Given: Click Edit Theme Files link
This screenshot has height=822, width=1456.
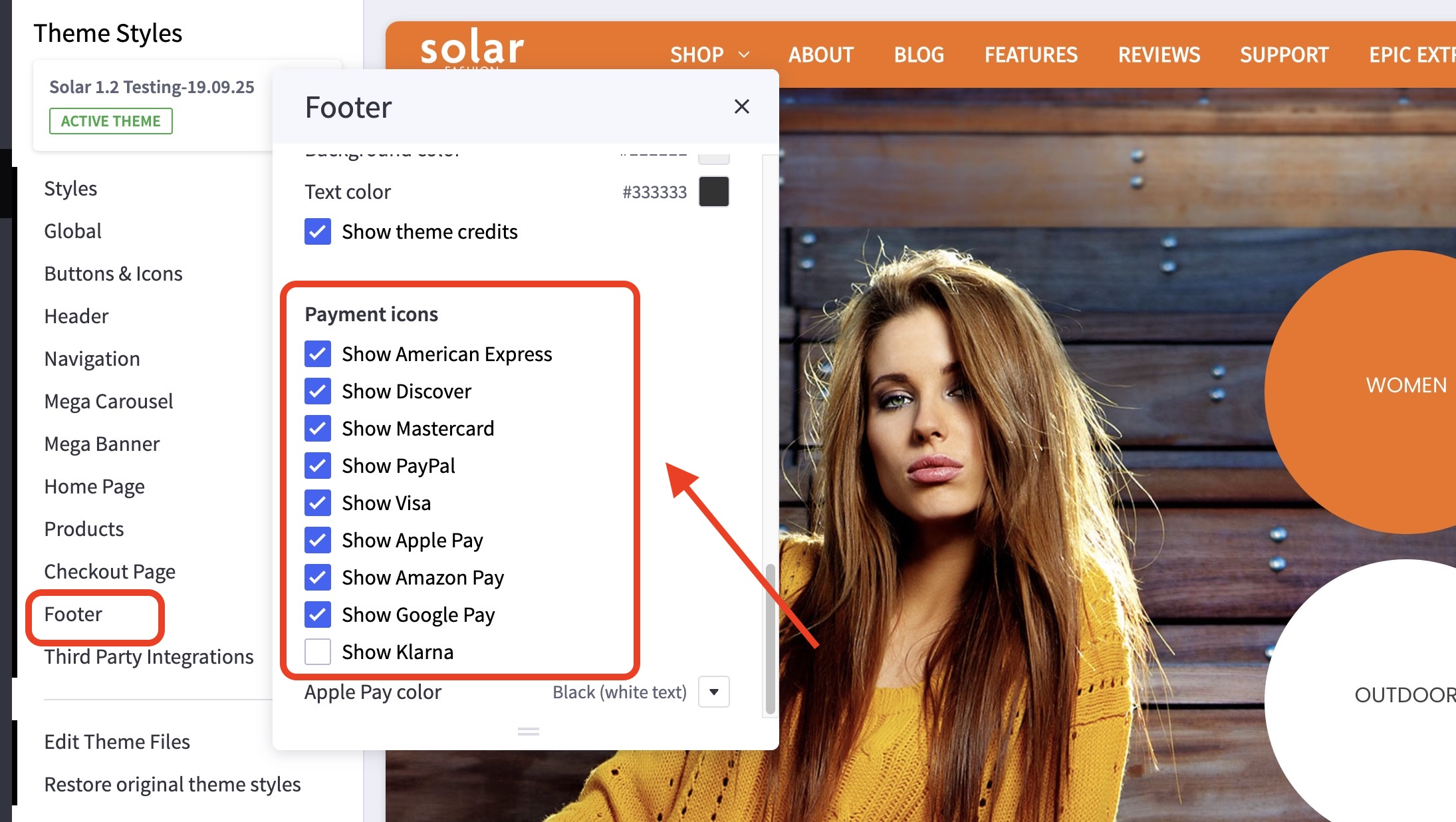Looking at the screenshot, I should pyautogui.click(x=117, y=742).
